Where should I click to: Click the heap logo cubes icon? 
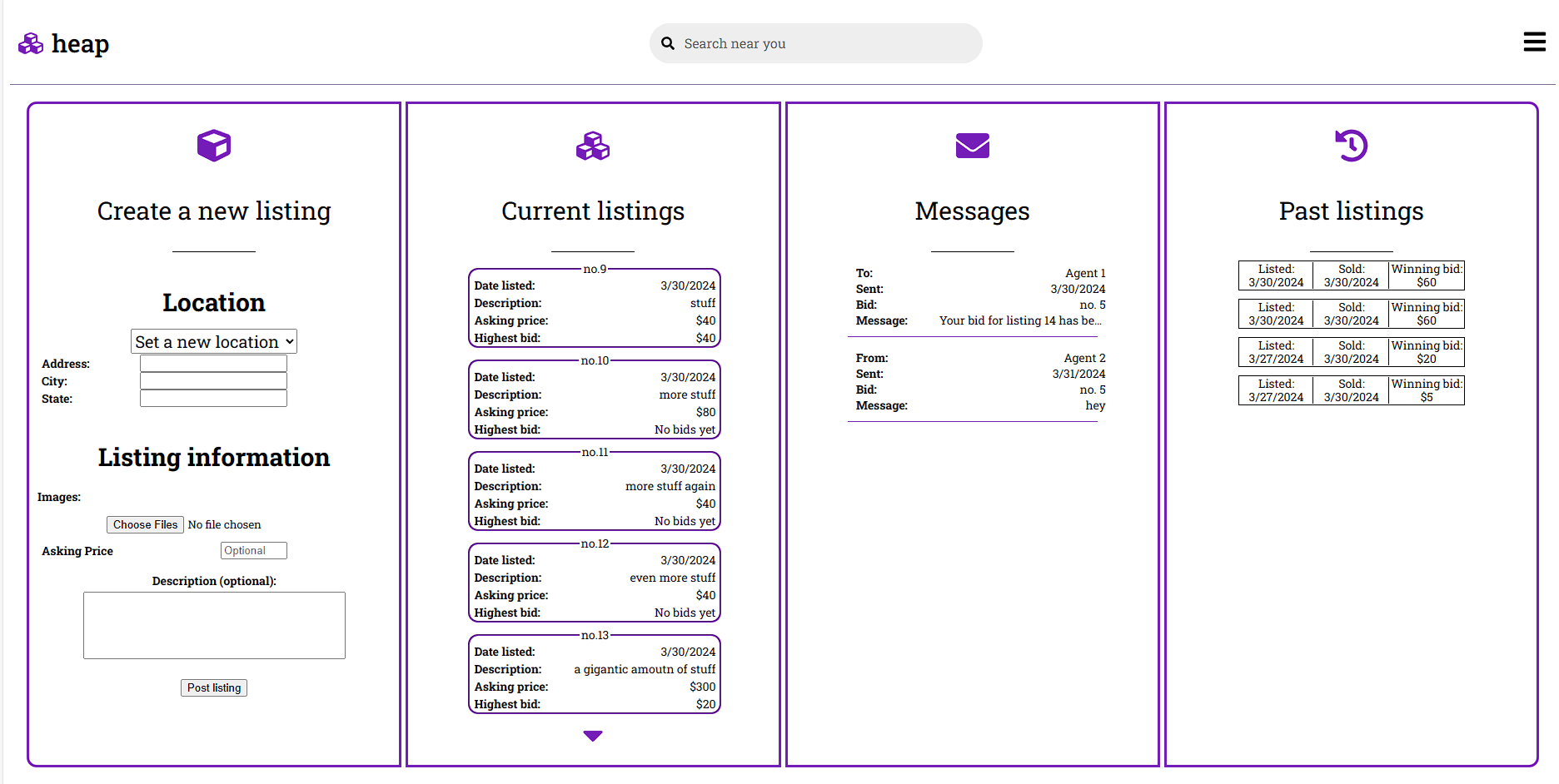pyautogui.click(x=31, y=44)
